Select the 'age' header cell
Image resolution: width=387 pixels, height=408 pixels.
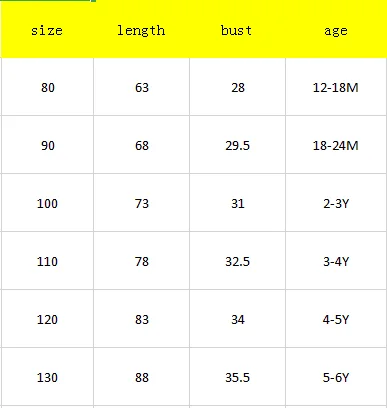pyautogui.click(x=336, y=30)
